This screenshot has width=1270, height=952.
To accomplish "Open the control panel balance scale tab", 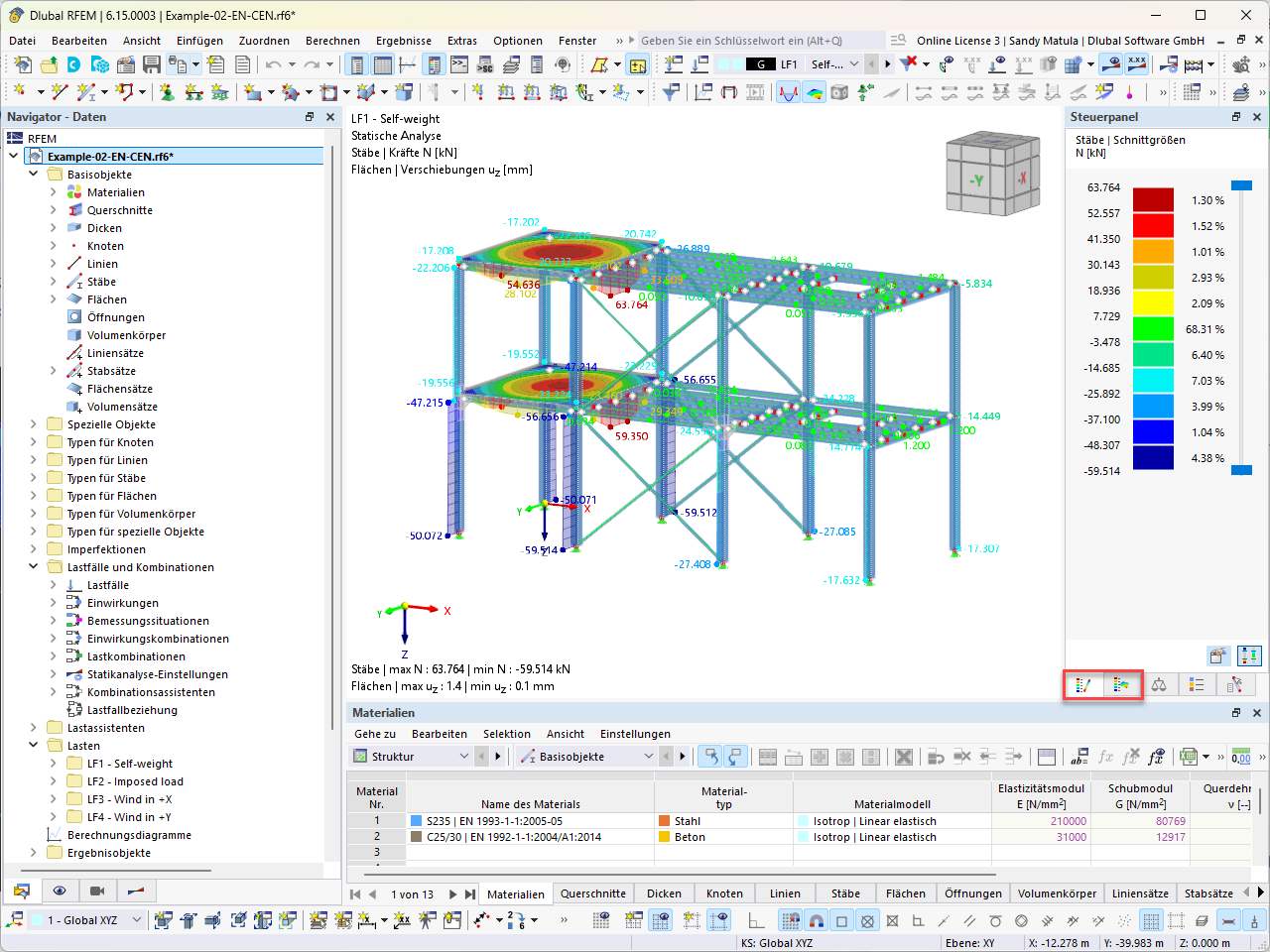I will 1159,684.
